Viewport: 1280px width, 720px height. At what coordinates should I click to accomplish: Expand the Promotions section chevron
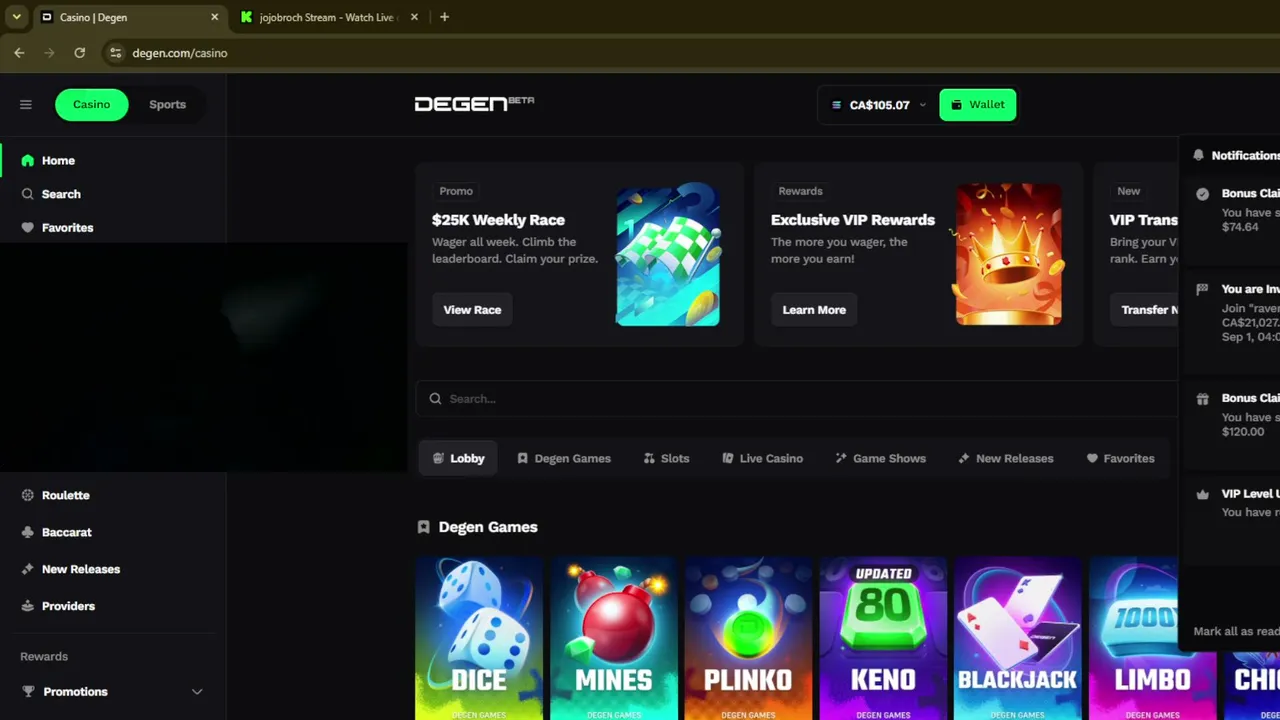pyautogui.click(x=197, y=692)
